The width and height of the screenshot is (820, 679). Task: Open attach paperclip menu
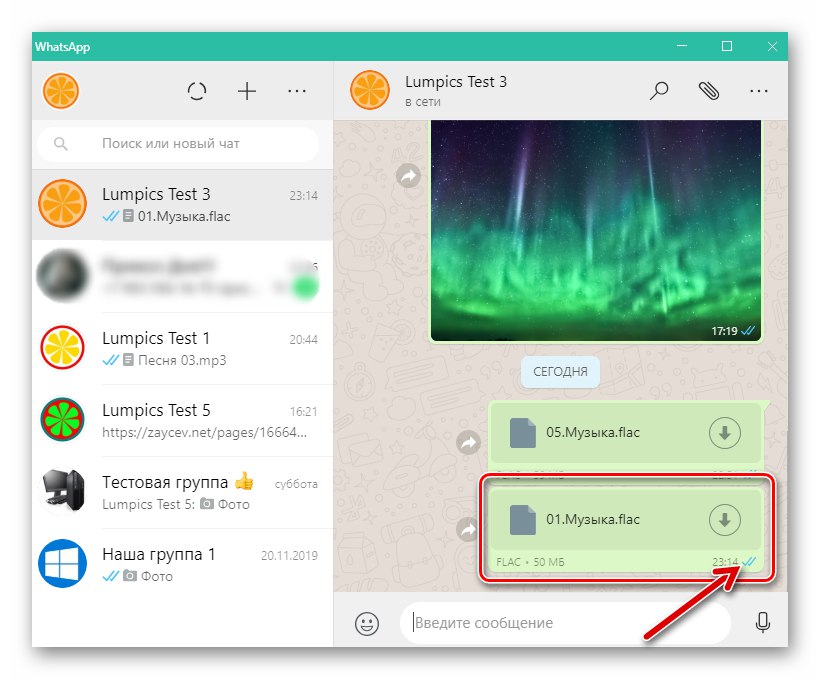(x=709, y=90)
